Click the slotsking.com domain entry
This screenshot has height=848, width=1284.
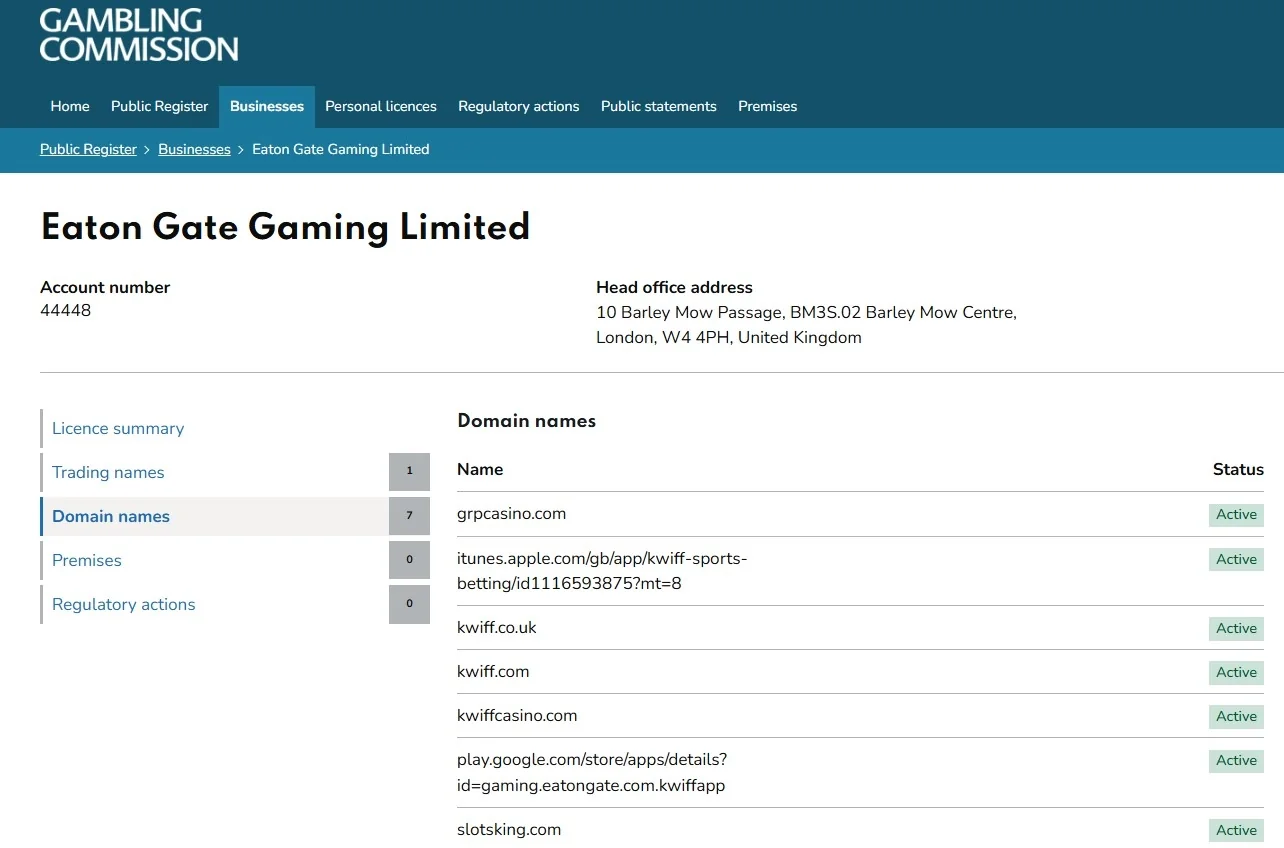[509, 830]
